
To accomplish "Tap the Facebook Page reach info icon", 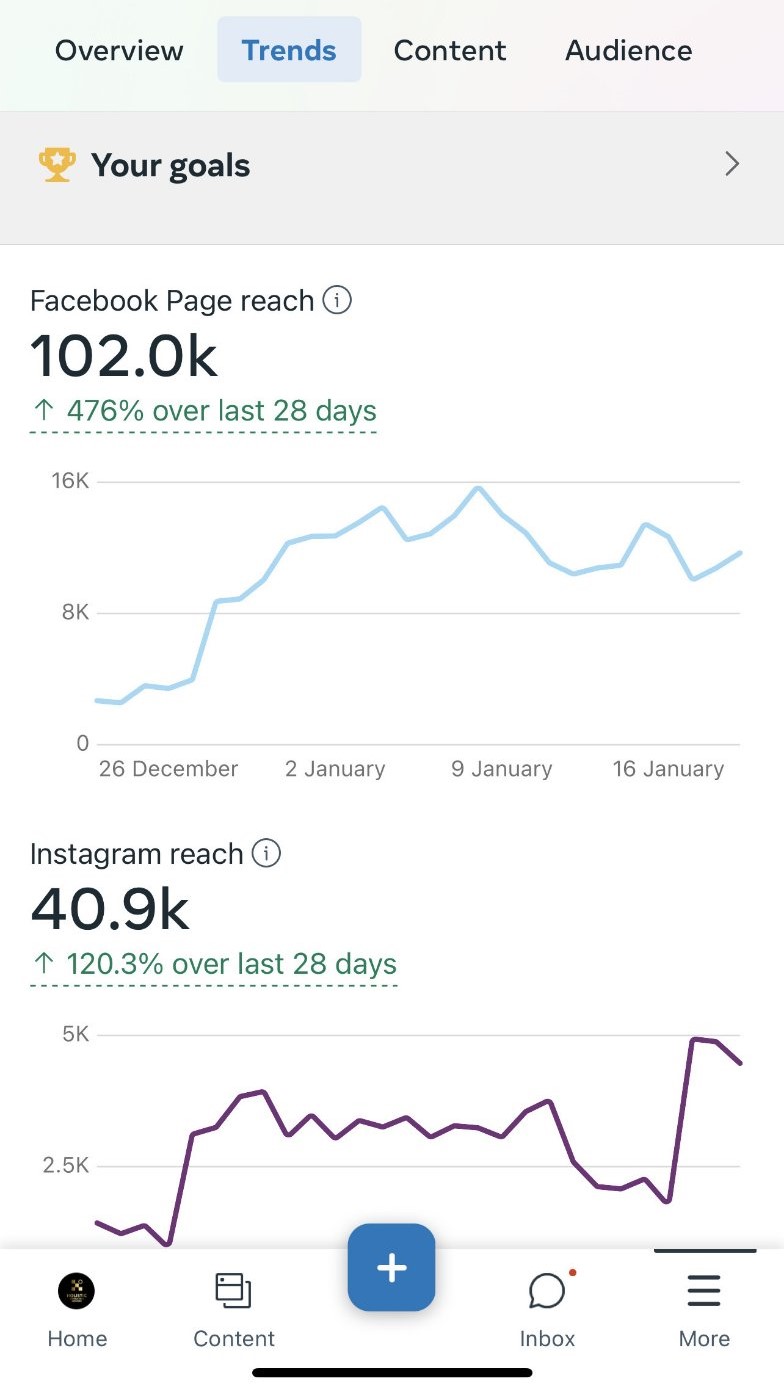I will [x=338, y=300].
